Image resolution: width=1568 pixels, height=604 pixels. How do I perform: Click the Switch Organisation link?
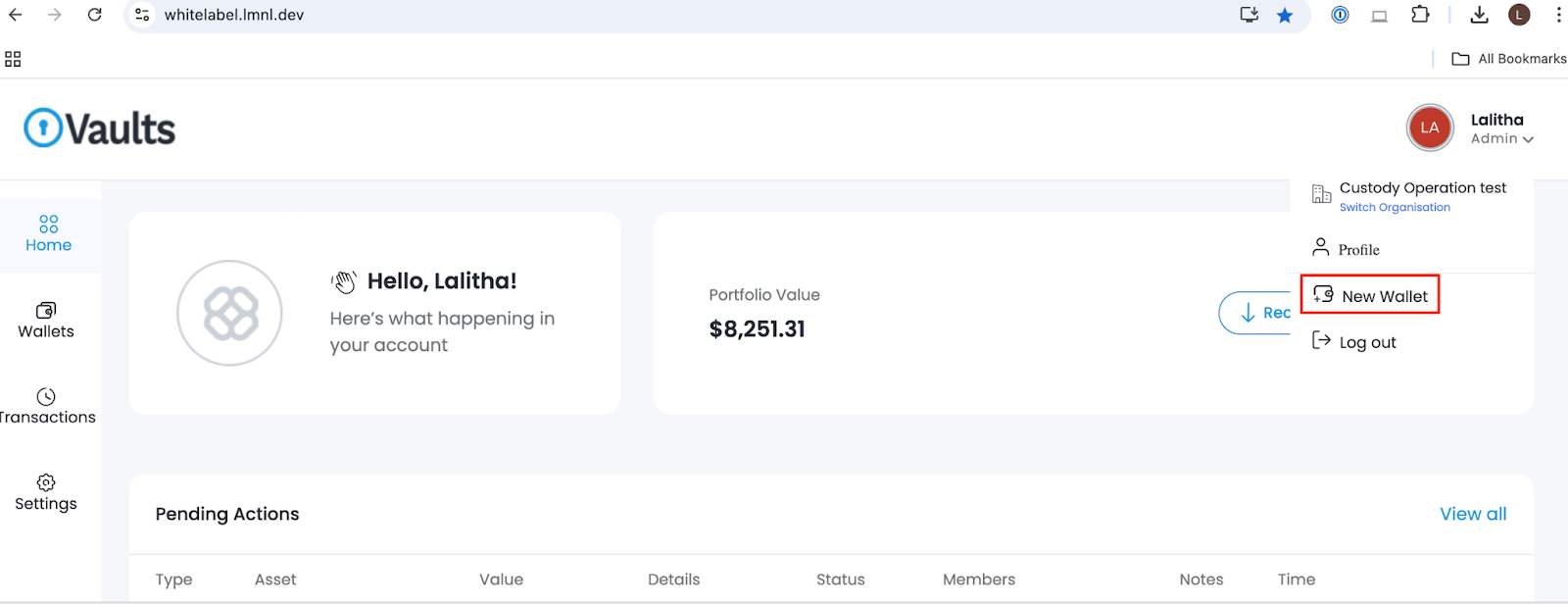point(1395,208)
